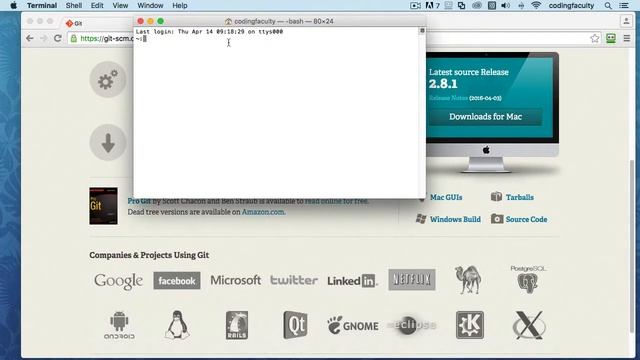The image size is (640, 360).
Task: Open the Tarballs link
Action: tap(519, 197)
